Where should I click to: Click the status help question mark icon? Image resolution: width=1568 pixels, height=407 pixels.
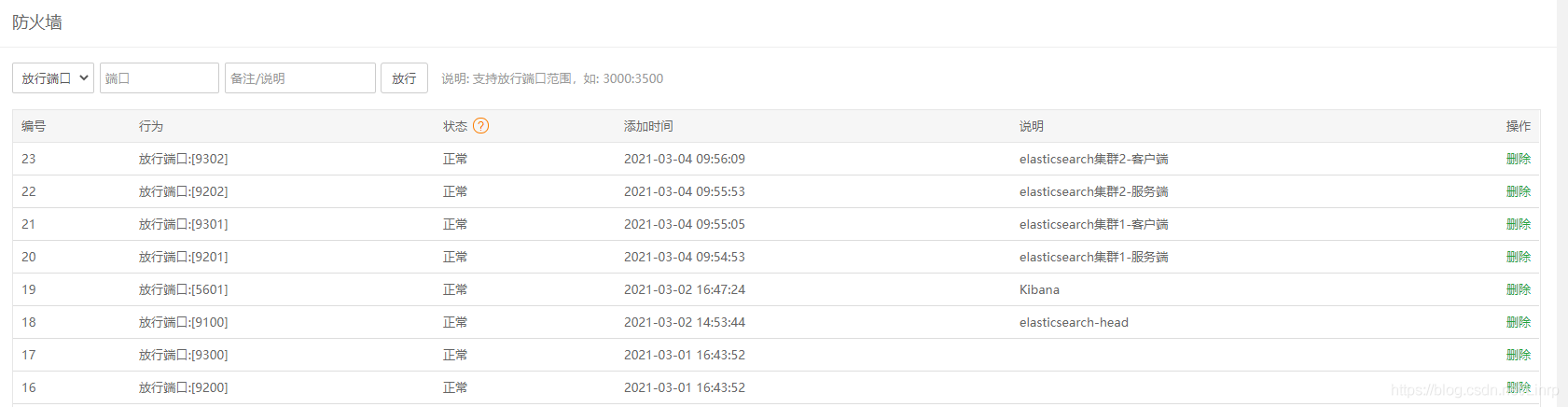click(x=480, y=126)
